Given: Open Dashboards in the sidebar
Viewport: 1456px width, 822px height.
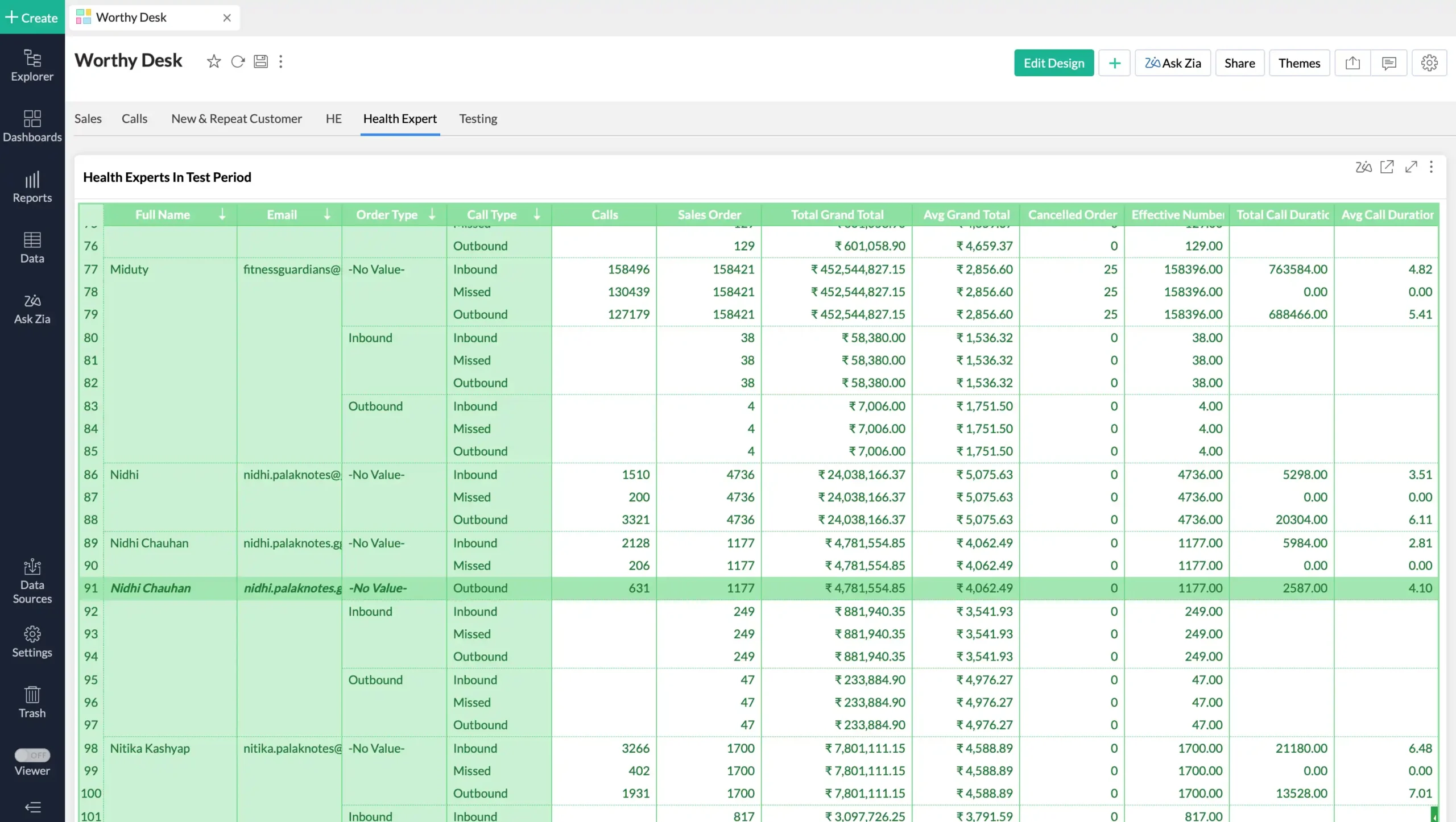Looking at the screenshot, I should point(32,126).
